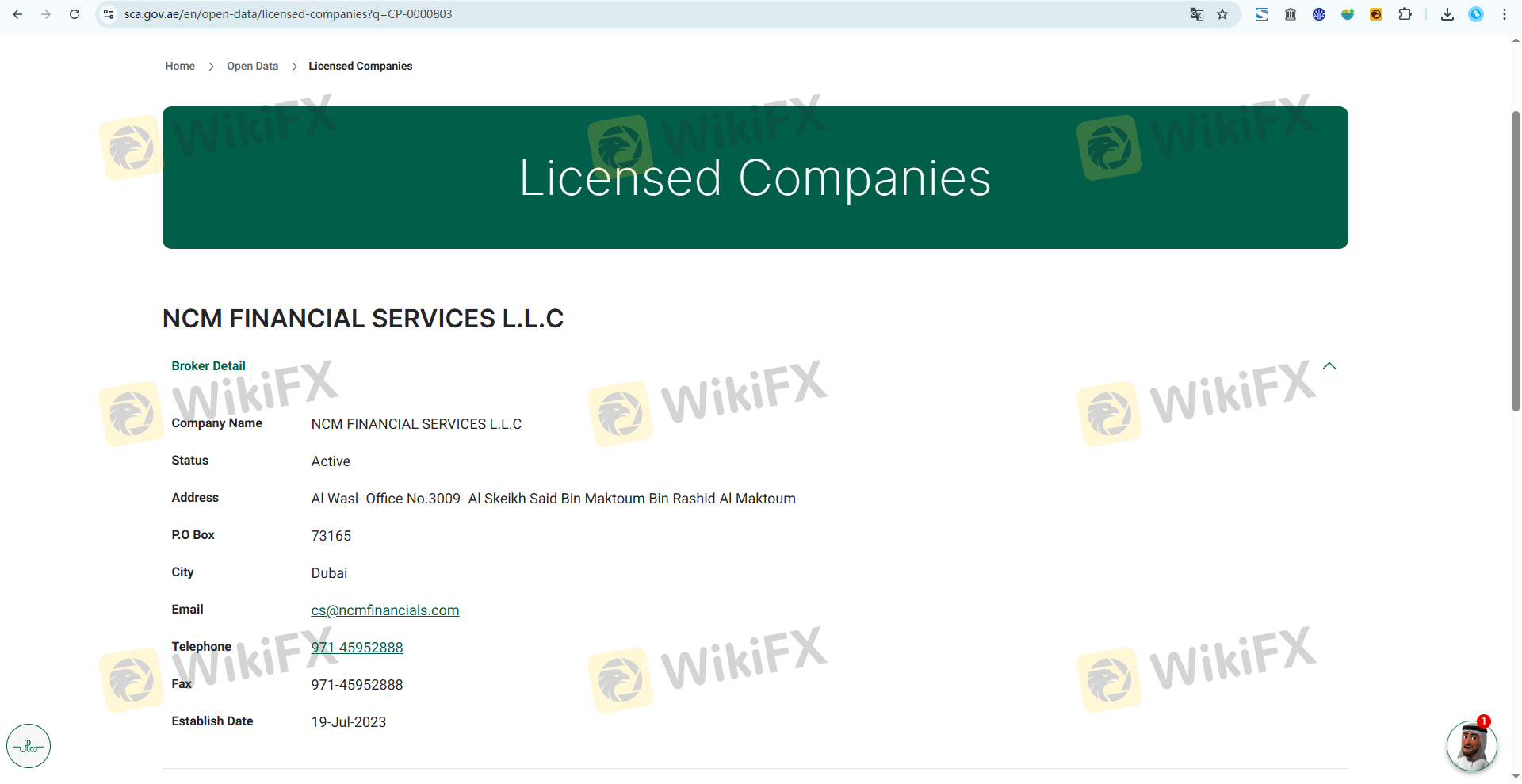Open the browser downloads icon
Screen dimensions: 1522x784
pyautogui.click(x=1447, y=14)
